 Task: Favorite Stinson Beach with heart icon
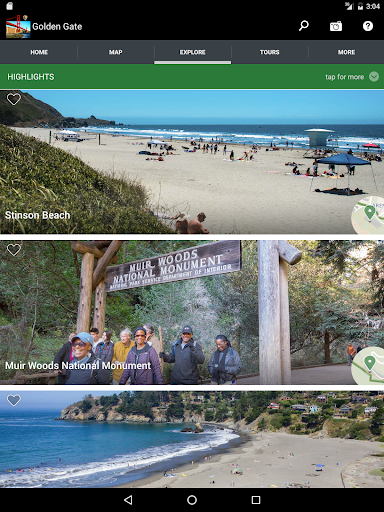(x=14, y=99)
